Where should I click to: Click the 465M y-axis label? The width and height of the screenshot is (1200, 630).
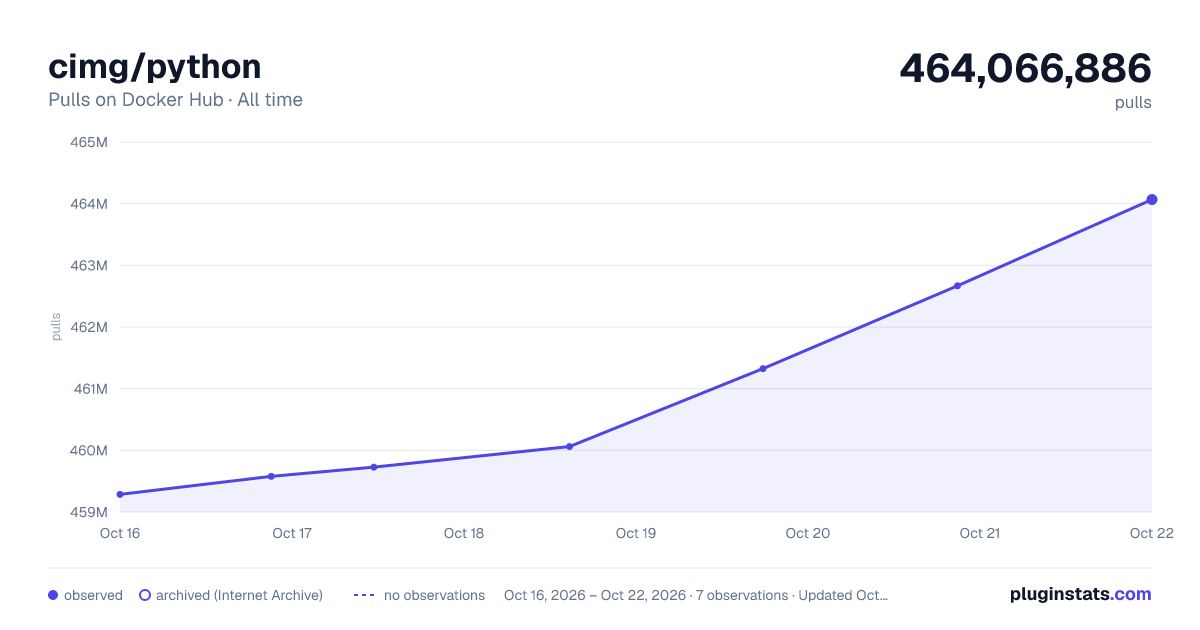pyautogui.click(x=89, y=142)
